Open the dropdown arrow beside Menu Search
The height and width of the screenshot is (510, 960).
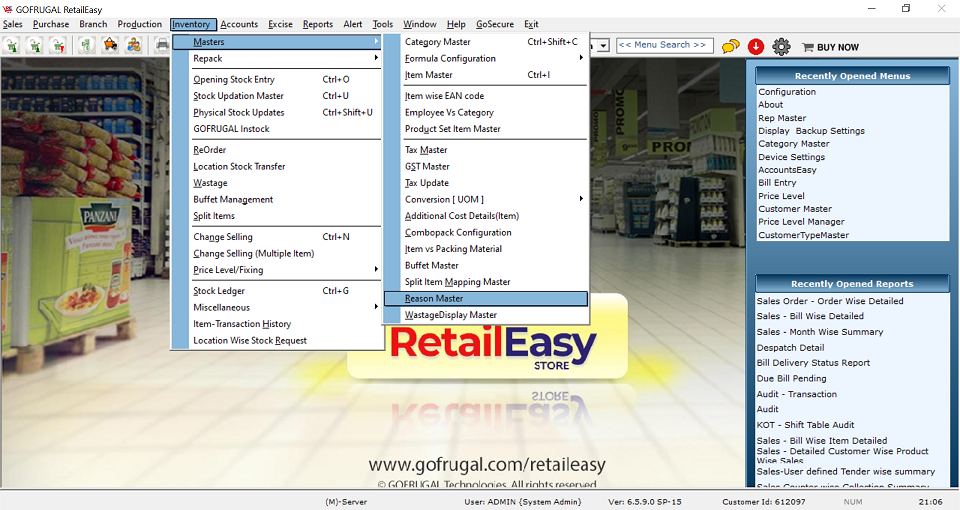(603, 45)
